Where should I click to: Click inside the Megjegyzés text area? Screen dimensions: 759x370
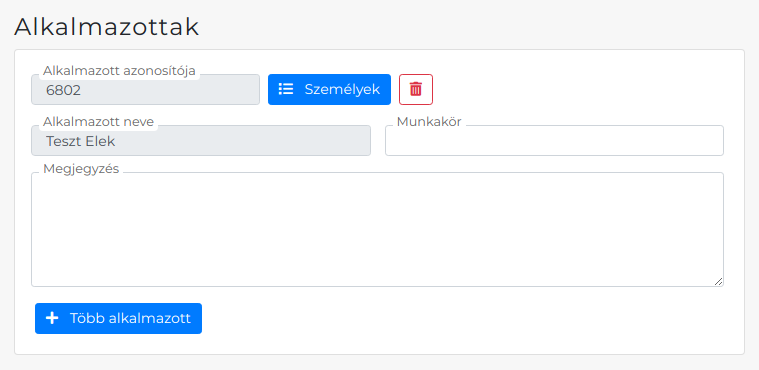pos(377,229)
